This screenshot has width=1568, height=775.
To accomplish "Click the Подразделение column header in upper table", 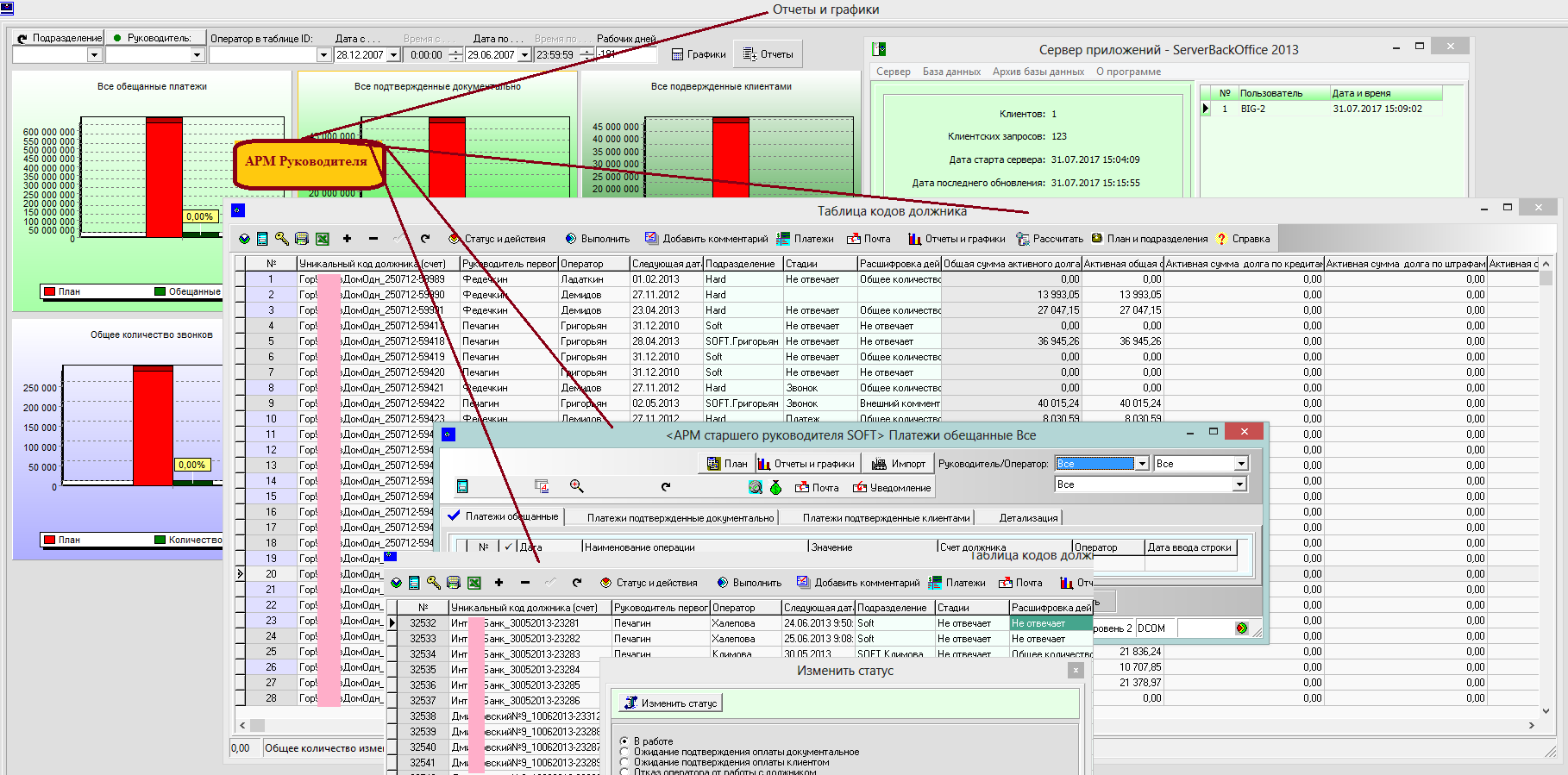I will tap(743, 264).
